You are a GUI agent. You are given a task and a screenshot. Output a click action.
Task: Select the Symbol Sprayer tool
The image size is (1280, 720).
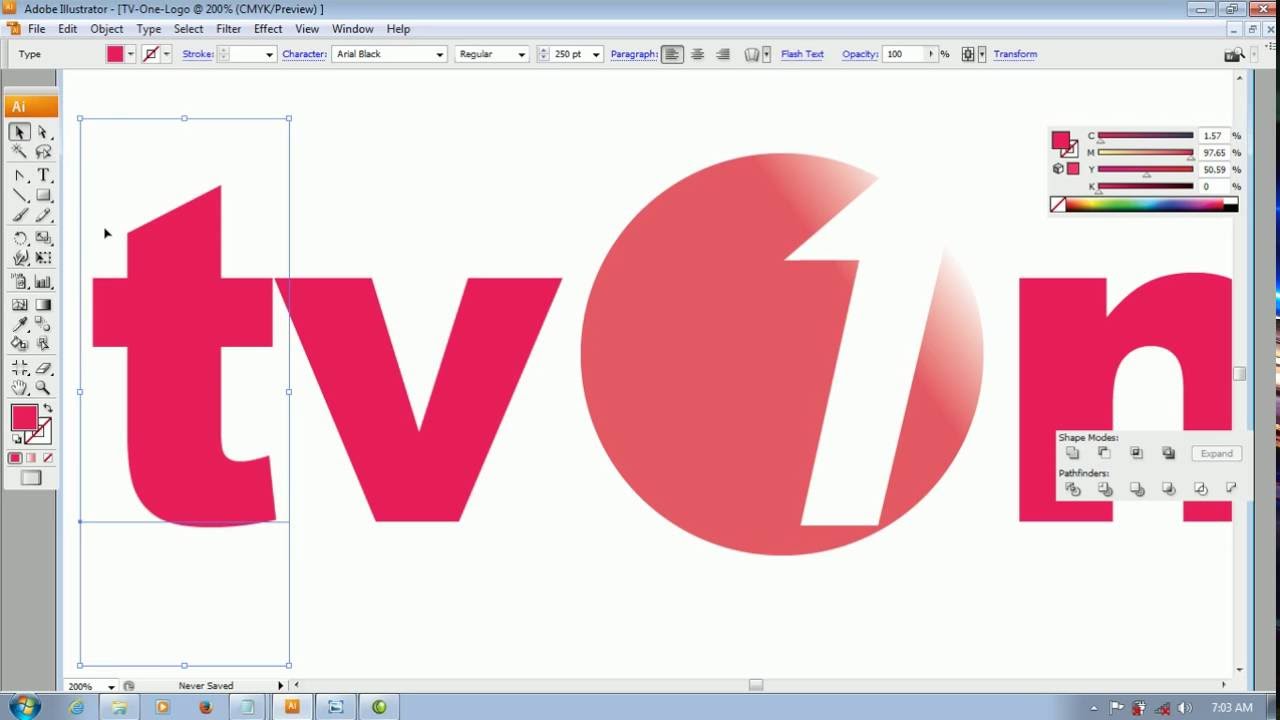20,282
